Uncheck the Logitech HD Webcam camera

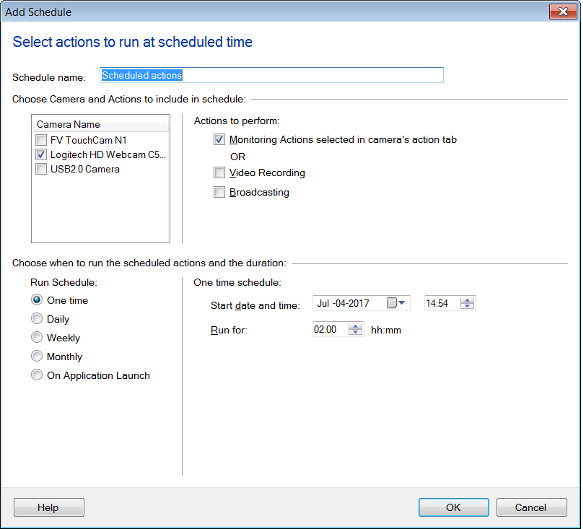tap(41, 154)
